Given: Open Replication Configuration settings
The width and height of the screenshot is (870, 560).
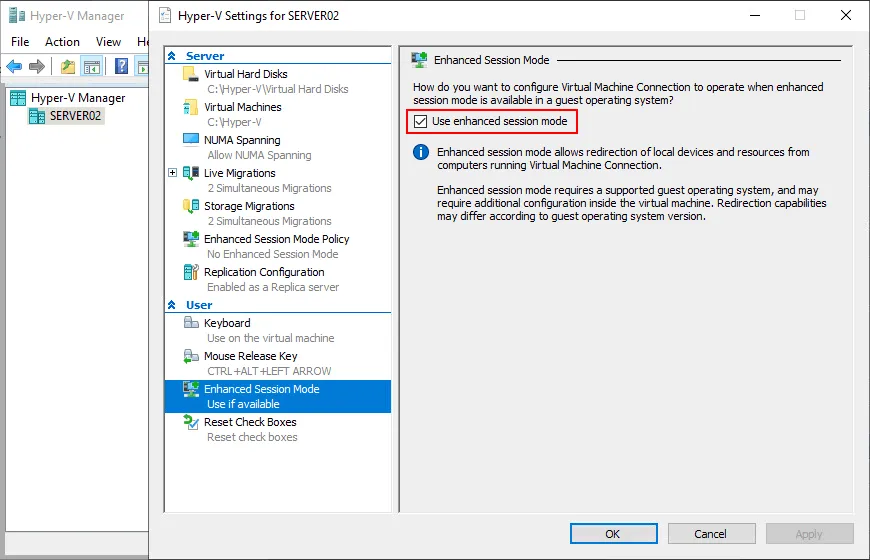Looking at the screenshot, I should click(264, 272).
